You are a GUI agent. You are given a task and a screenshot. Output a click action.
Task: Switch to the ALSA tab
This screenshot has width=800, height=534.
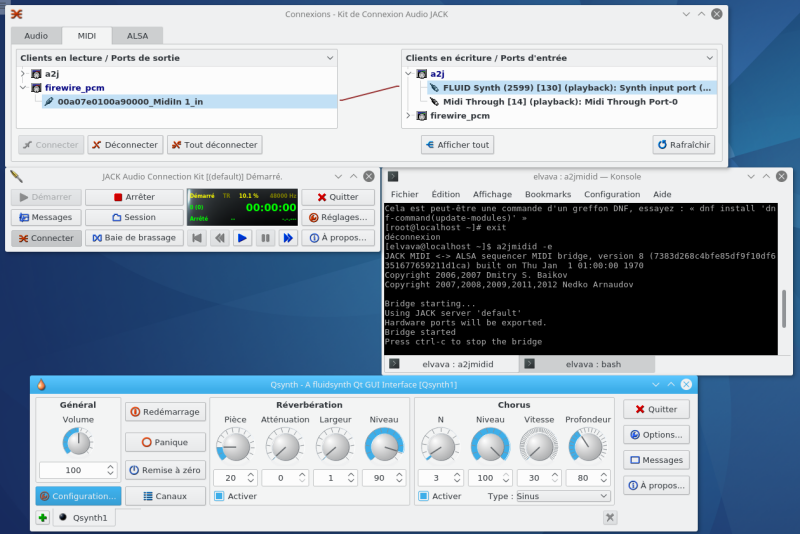tap(137, 35)
